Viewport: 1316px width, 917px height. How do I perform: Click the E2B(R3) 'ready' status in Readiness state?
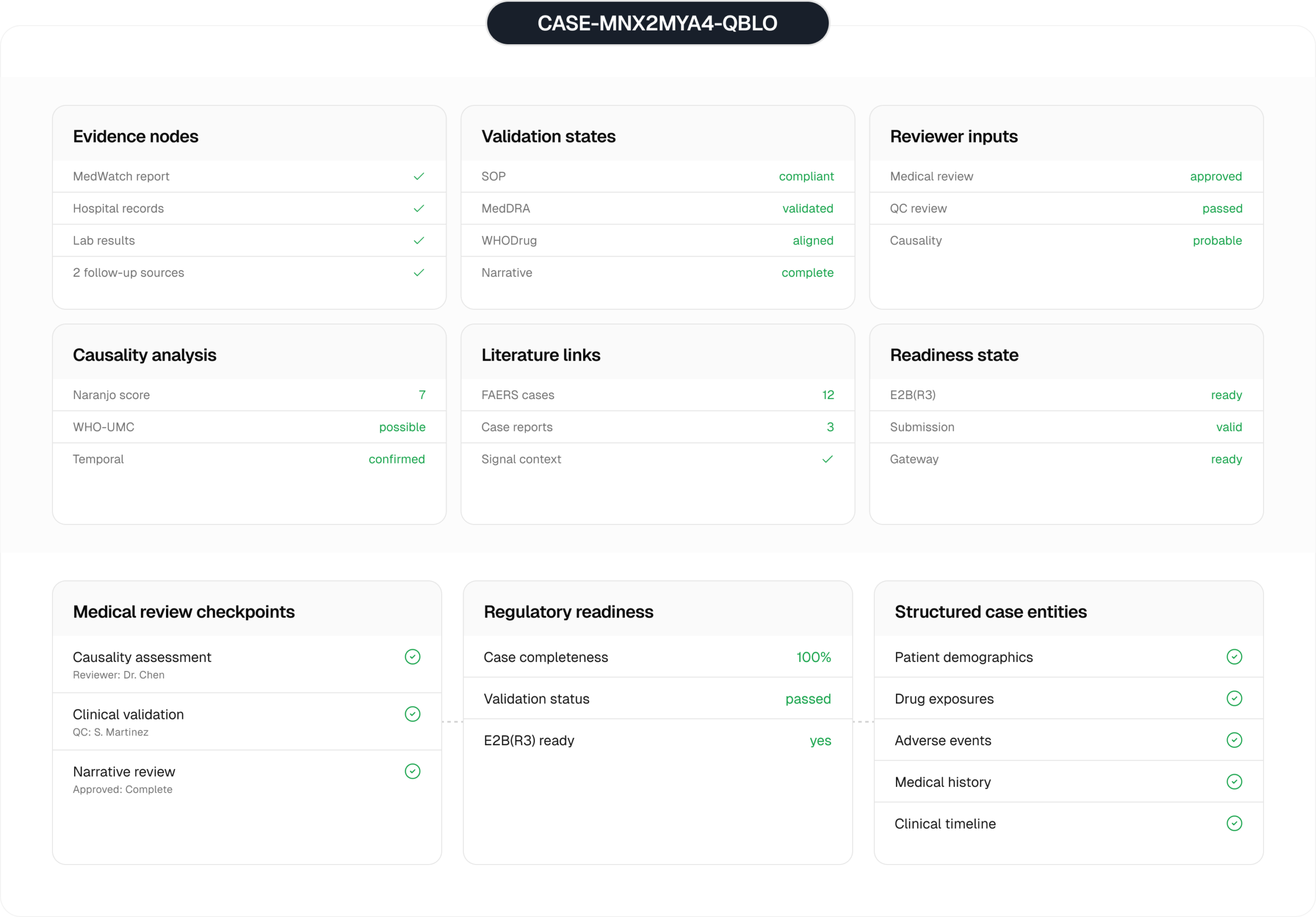click(x=1226, y=395)
